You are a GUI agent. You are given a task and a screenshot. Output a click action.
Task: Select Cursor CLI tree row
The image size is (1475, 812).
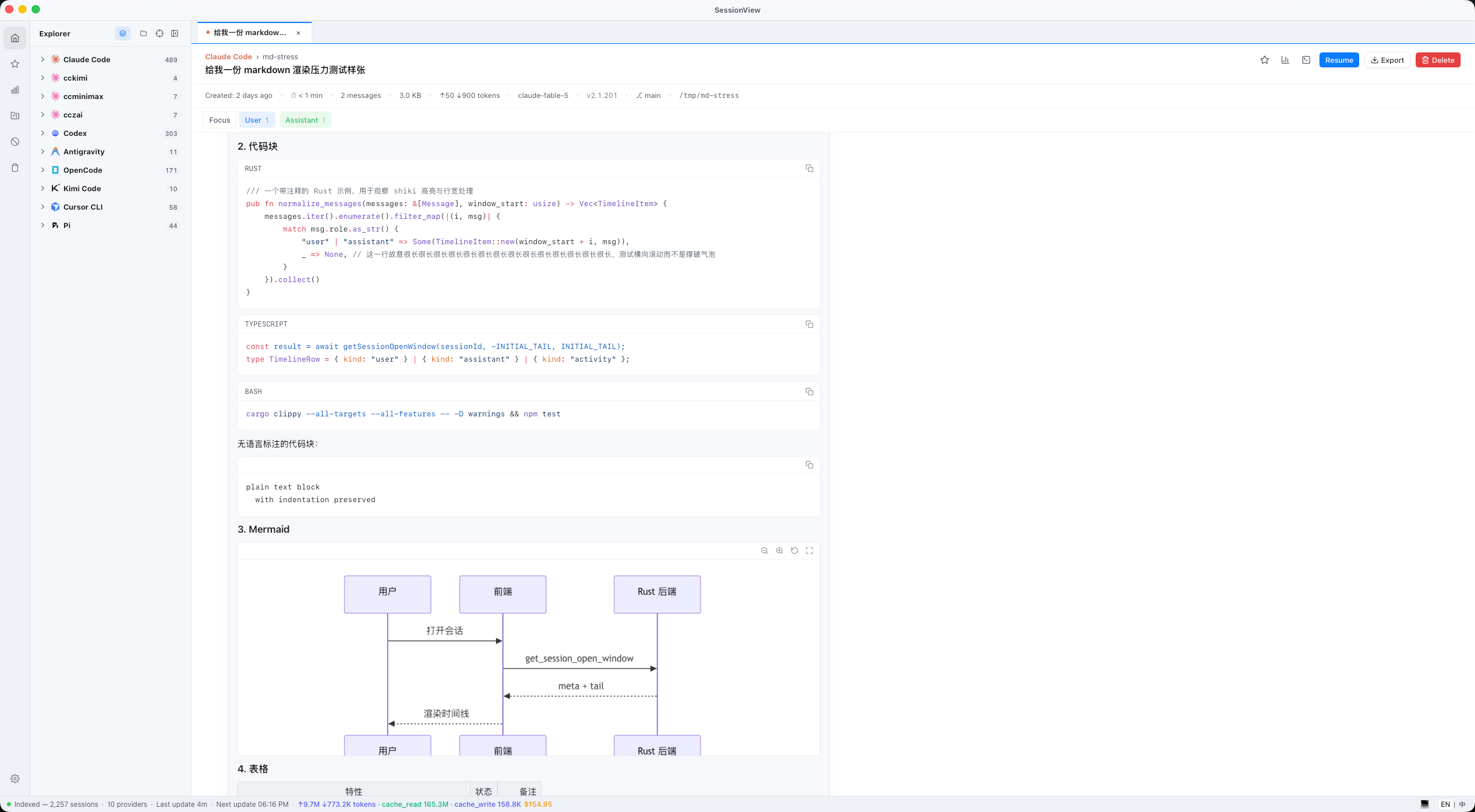[110, 207]
